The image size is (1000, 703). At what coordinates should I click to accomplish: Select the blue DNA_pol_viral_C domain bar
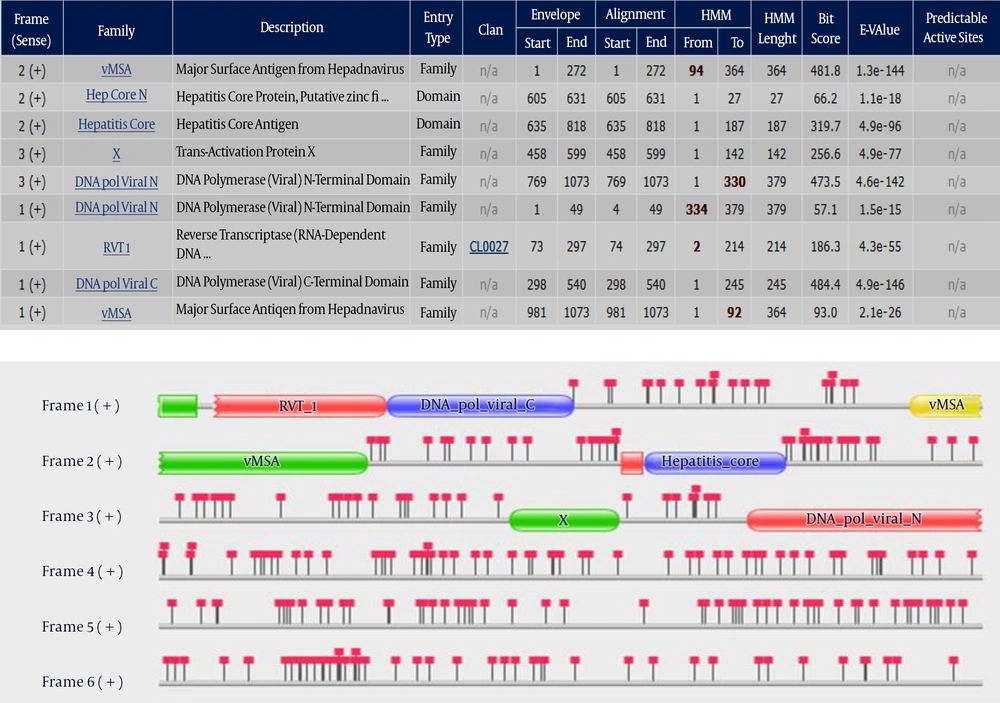click(480, 405)
